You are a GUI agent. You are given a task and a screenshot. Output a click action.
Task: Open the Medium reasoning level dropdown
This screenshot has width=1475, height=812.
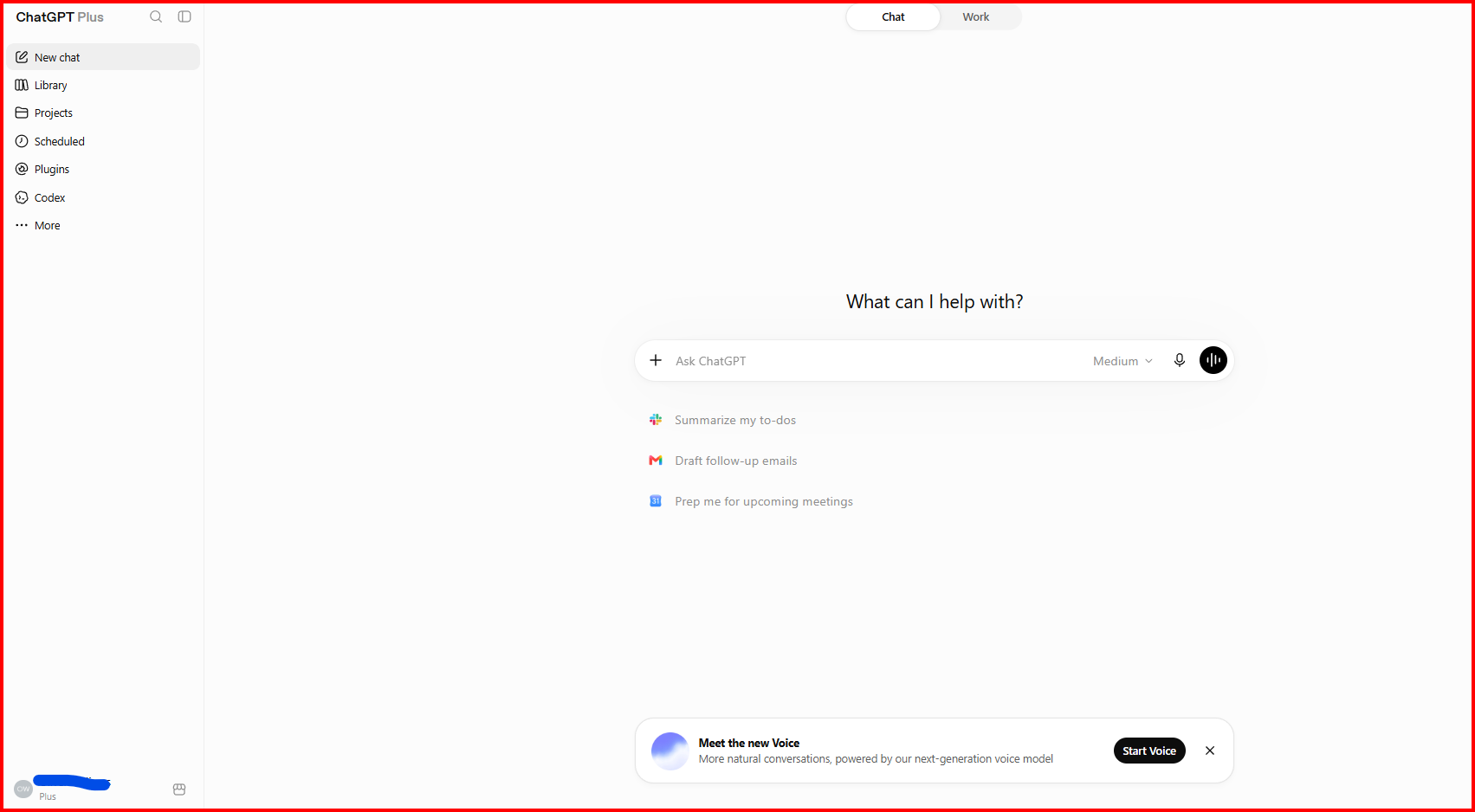tap(1122, 361)
